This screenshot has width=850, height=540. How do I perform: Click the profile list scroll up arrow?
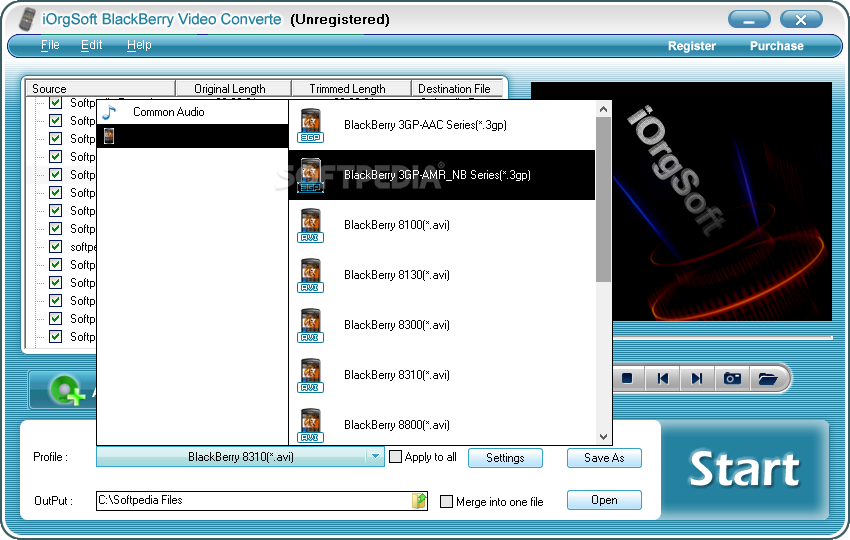click(x=603, y=109)
